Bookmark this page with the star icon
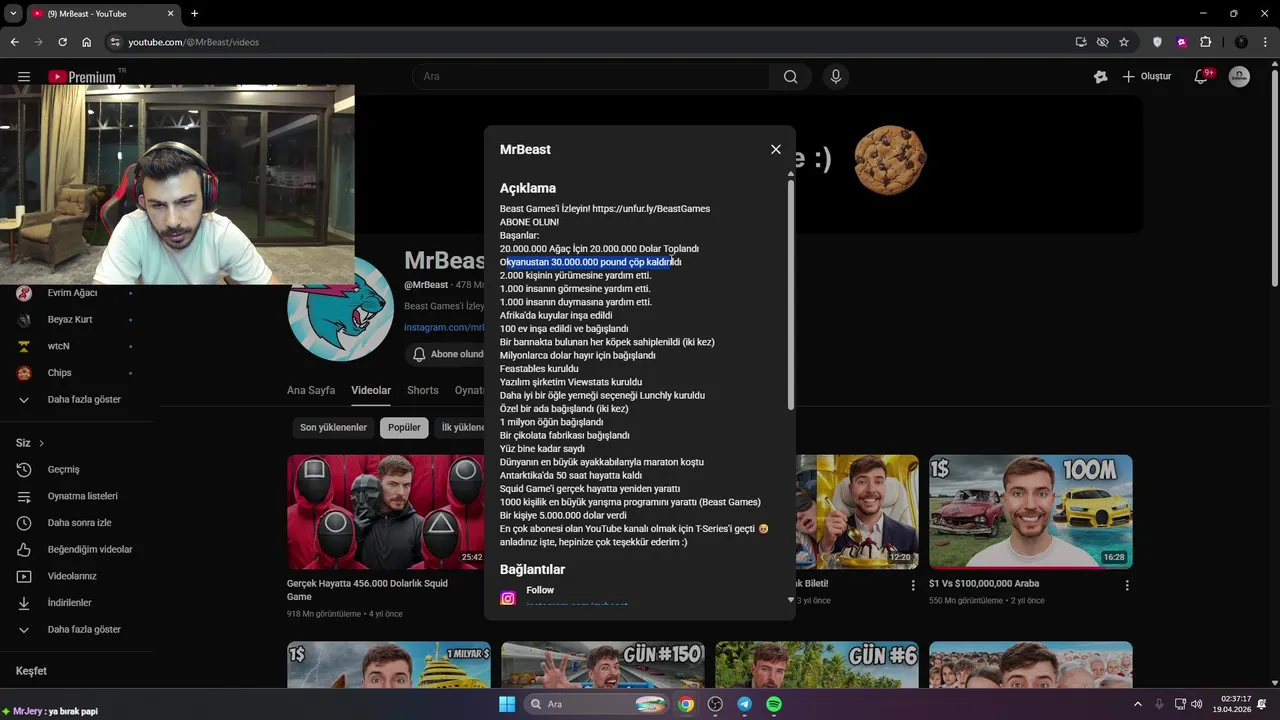The height and width of the screenshot is (720, 1280). point(1124,42)
